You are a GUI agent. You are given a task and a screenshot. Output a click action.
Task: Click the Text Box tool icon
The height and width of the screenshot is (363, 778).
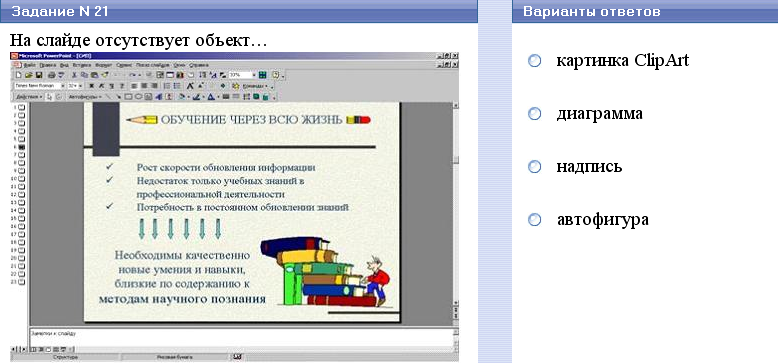(x=148, y=97)
